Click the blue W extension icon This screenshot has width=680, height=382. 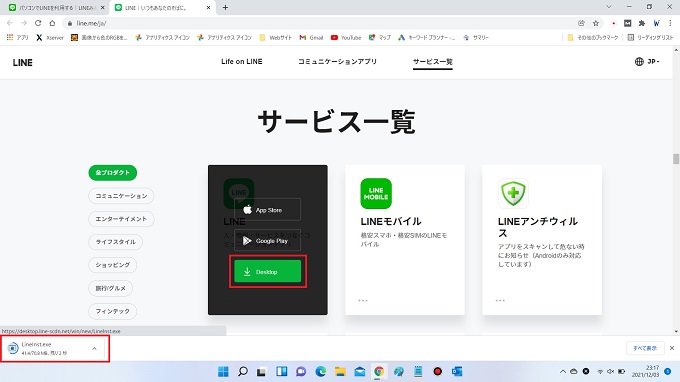click(x=656, y=23)
